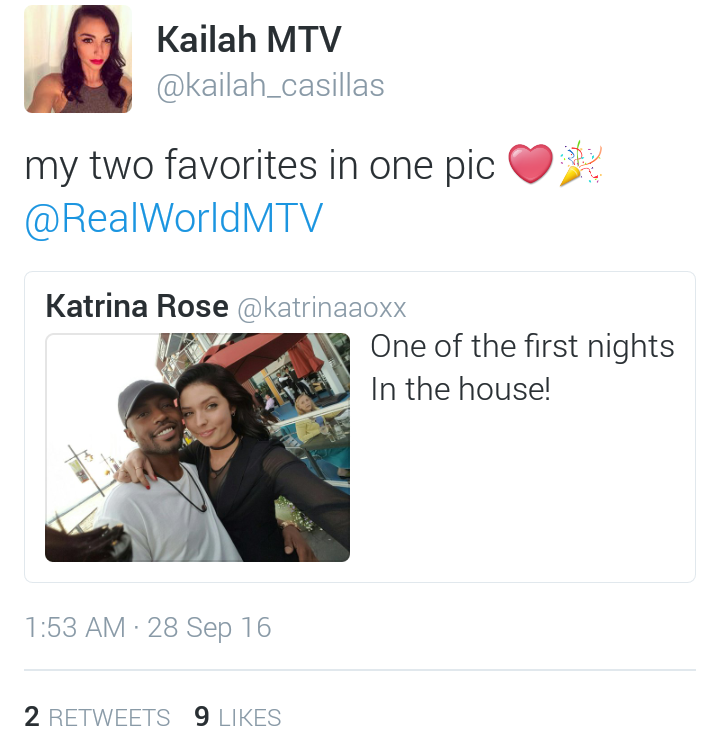This screenshot has height=753, width=720.
Task: Open quoted text 'One of the first nights'
Action: 522,346
